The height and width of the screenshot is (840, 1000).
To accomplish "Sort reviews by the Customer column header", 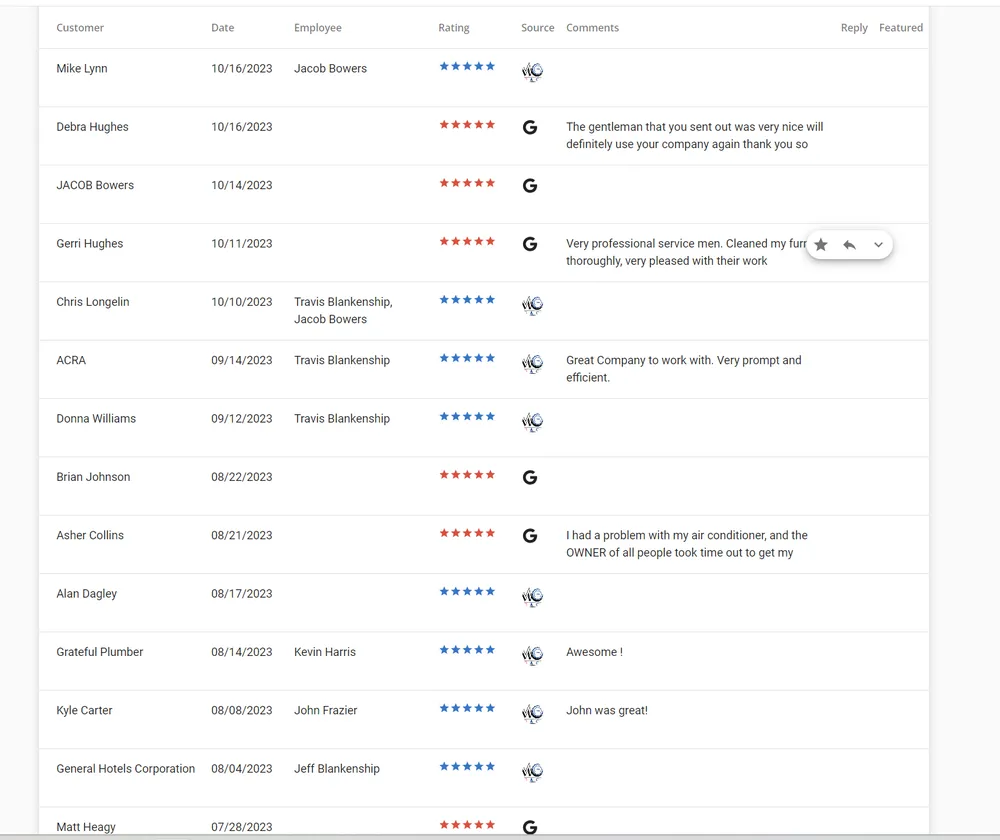I will (x=80, y=28).
